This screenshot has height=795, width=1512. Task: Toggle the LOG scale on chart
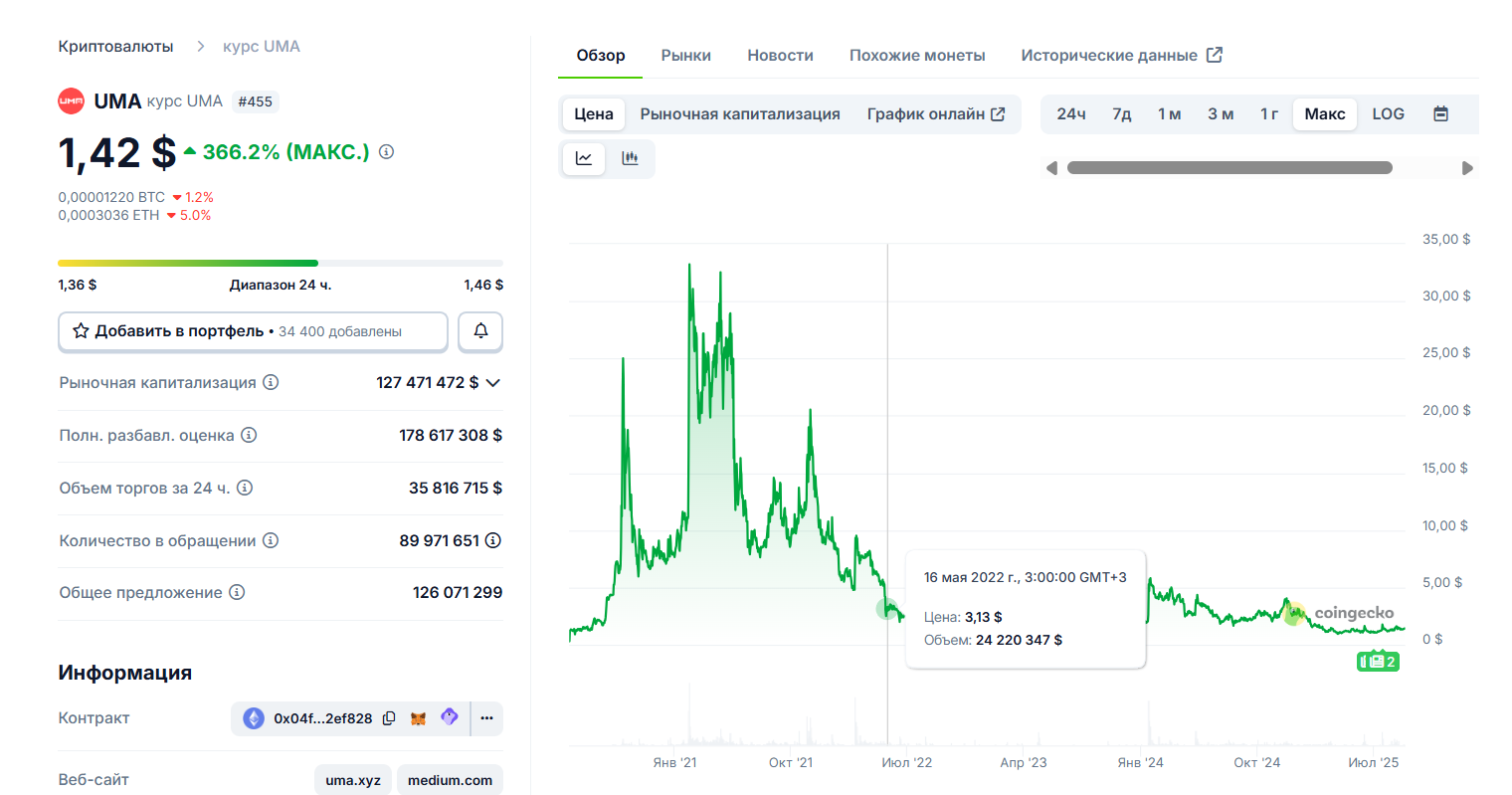click(1388, 114)
